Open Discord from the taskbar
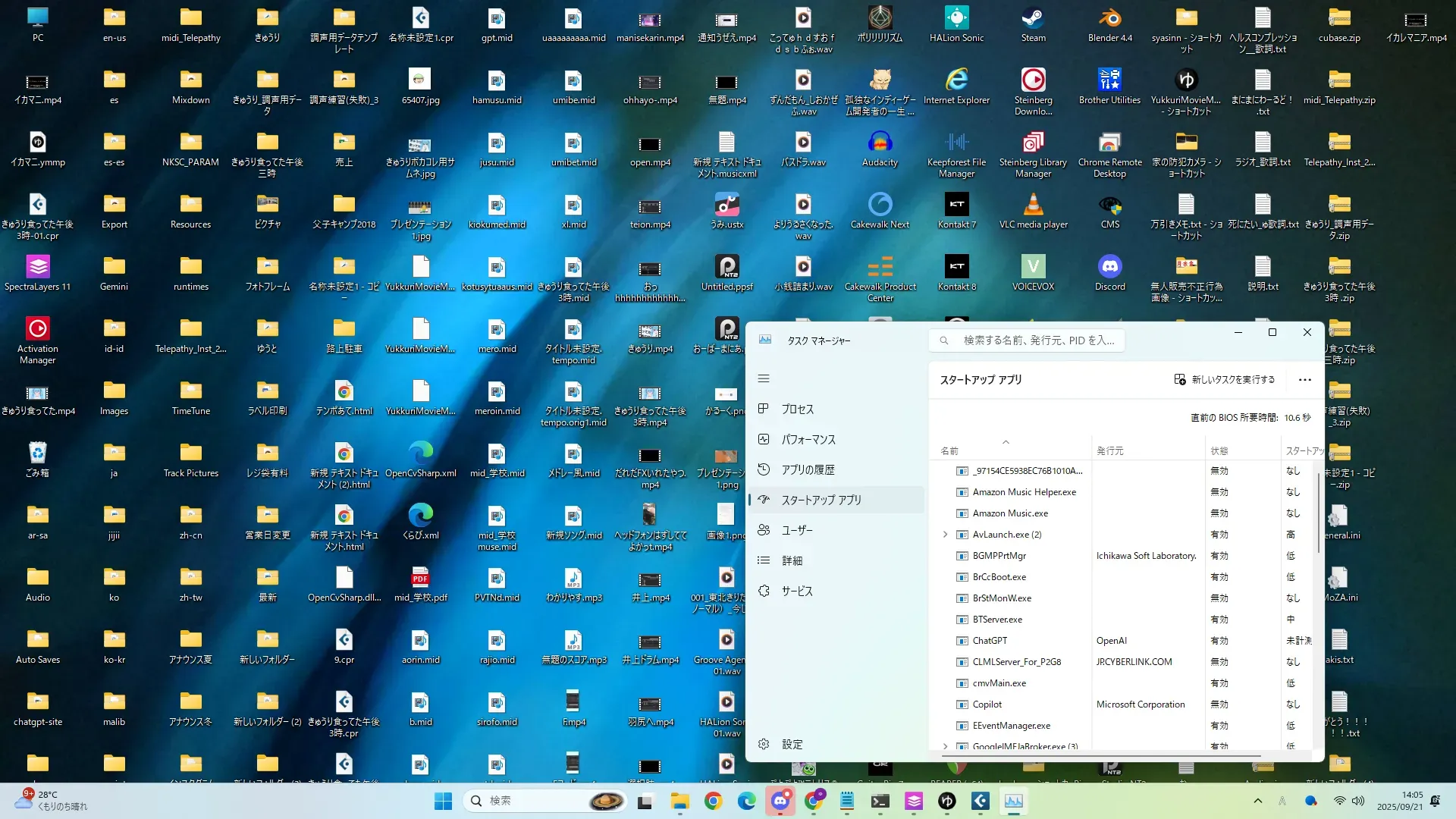Screen dimensions: 1456x819 780,801
